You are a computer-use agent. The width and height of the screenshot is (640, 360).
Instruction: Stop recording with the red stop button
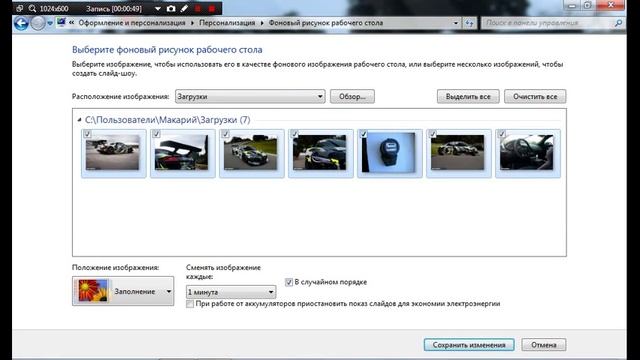[211, 8]
